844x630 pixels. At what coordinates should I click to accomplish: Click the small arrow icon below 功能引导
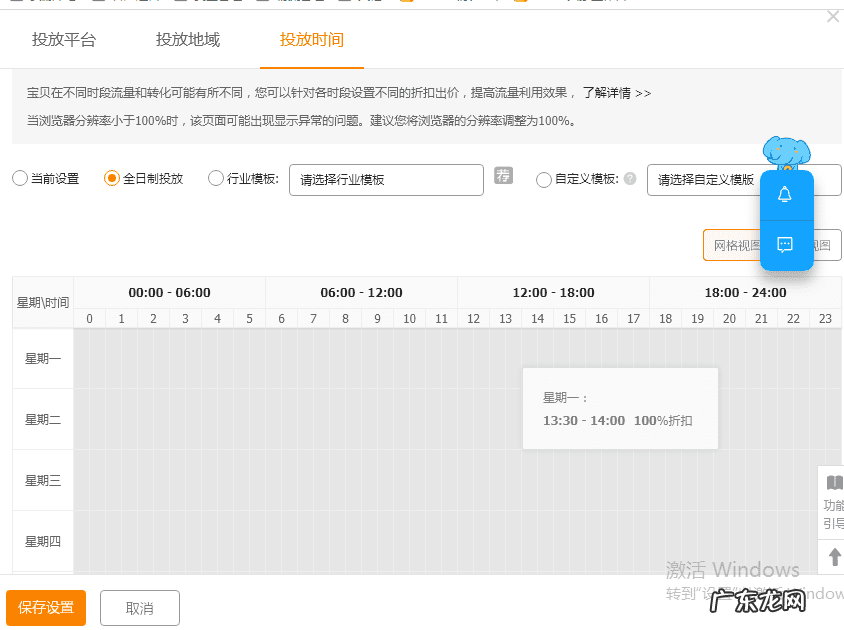tap(836, 557)
